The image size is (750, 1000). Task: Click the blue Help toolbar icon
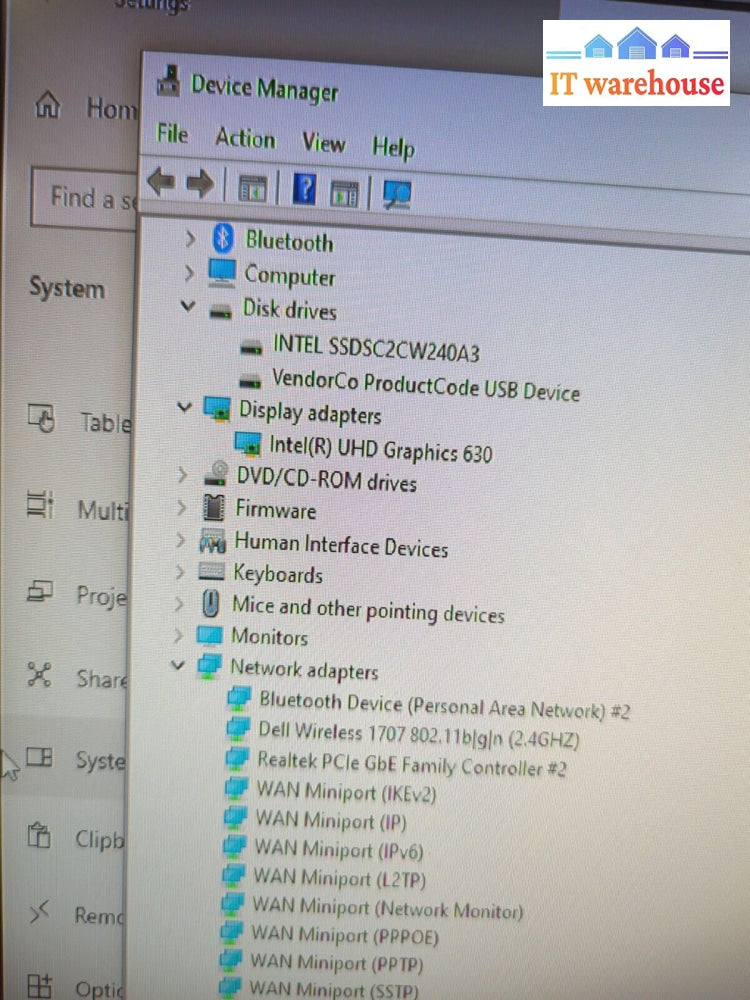[x=304, y=187]
